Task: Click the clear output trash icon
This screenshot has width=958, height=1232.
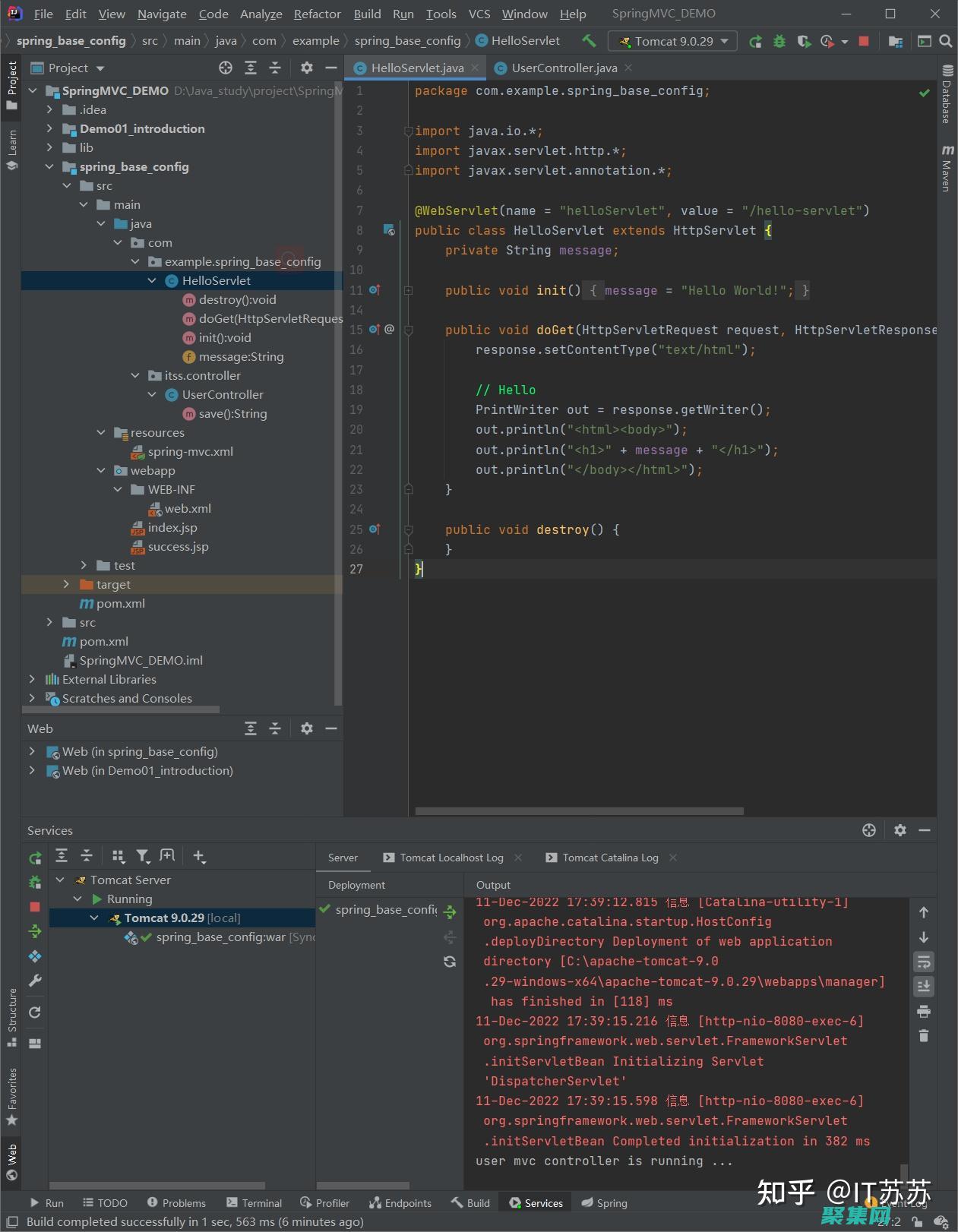Action: point(924,1036)
